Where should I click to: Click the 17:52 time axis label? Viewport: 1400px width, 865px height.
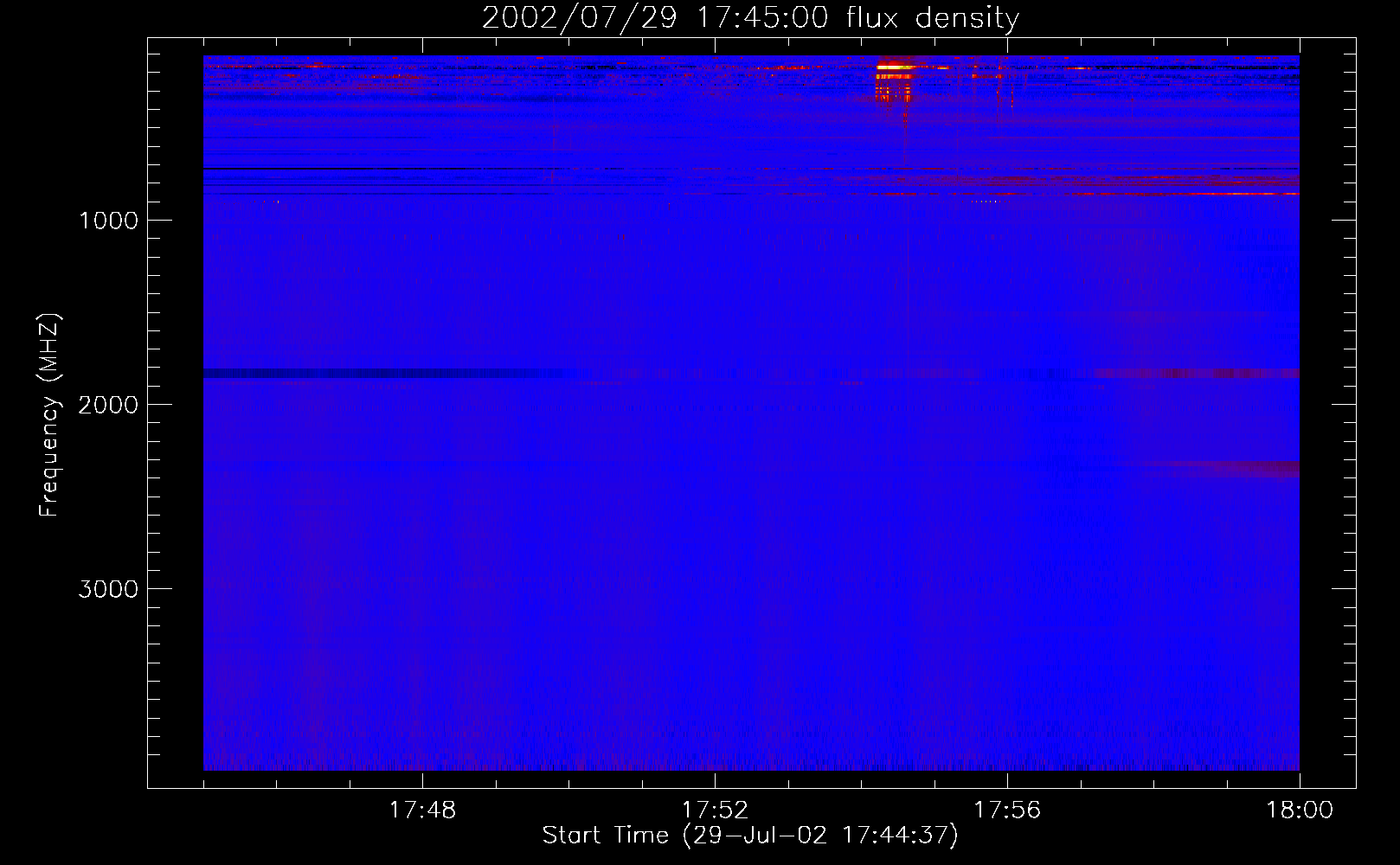[715, 811]
